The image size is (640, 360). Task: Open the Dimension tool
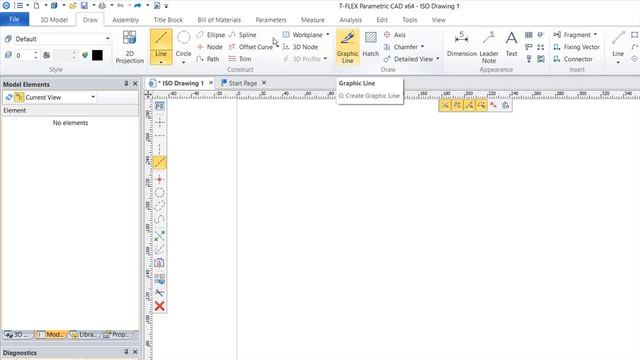[462, 44]
